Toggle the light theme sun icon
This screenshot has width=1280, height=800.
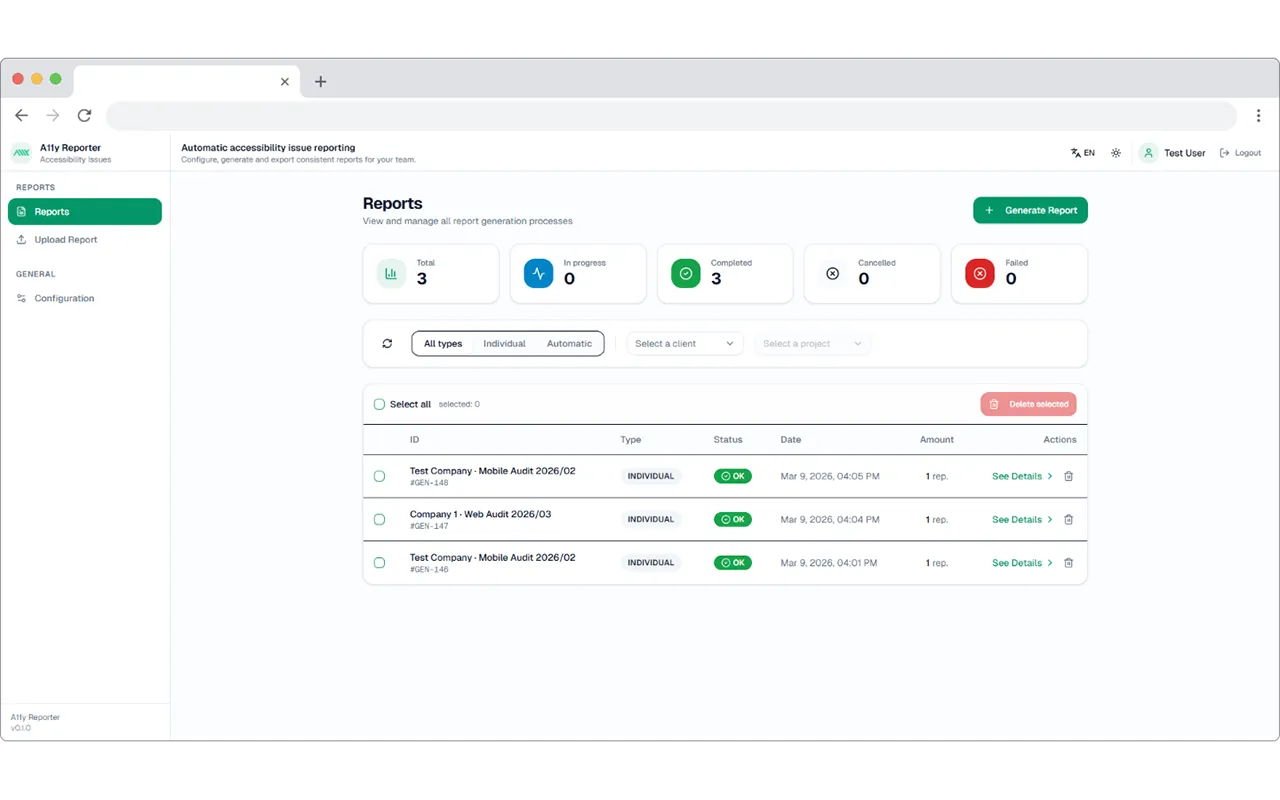[1116, 152]
